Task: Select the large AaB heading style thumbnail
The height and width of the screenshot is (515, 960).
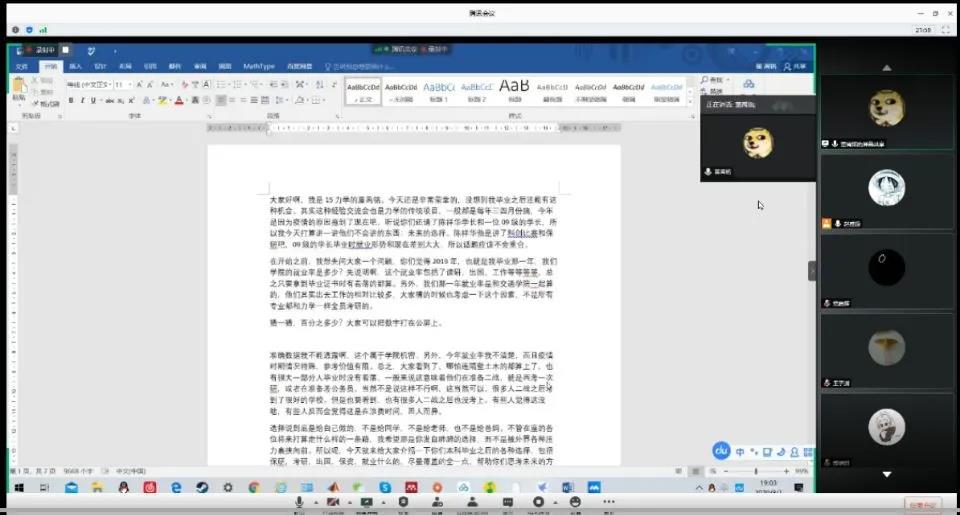Action: (514, 88)
